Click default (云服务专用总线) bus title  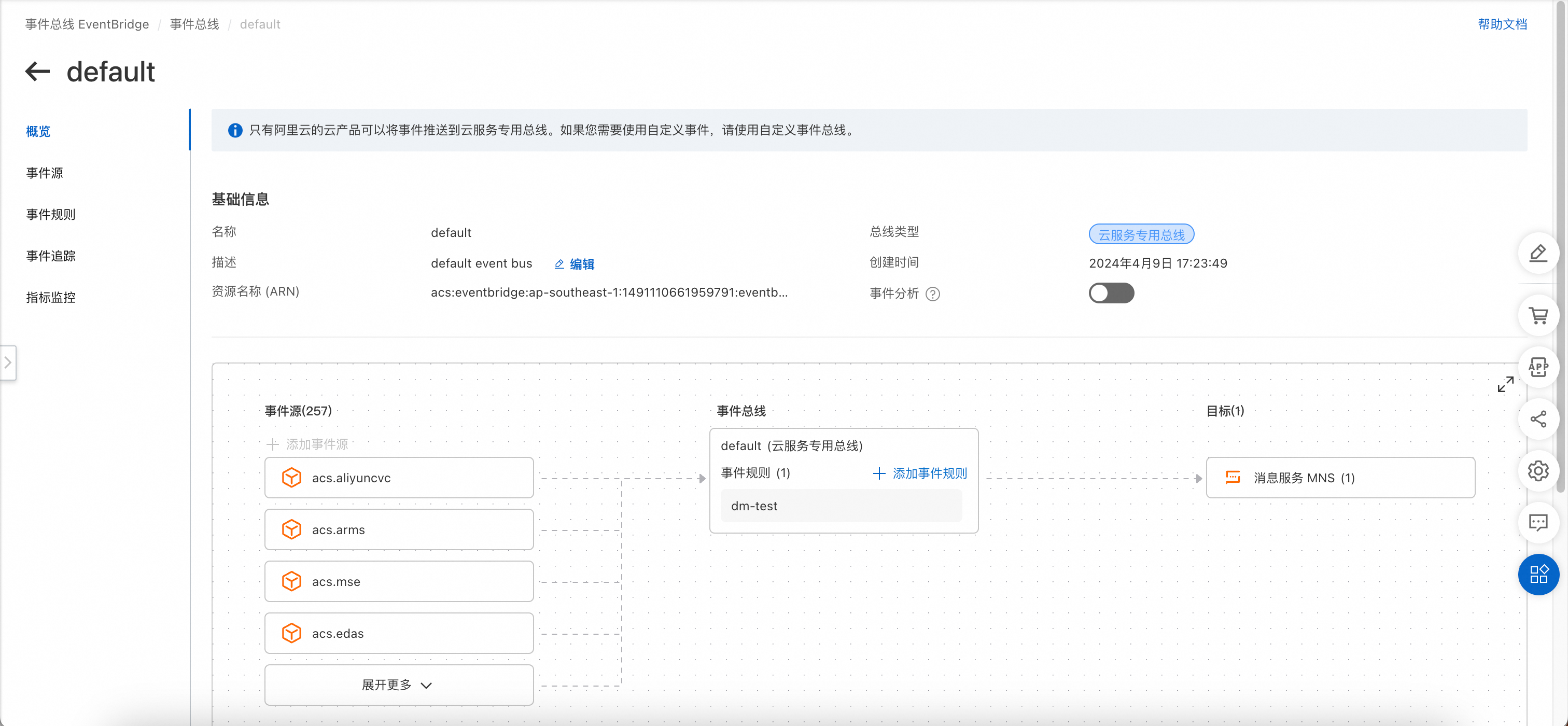pyautogui.click(x=791, y=446)
